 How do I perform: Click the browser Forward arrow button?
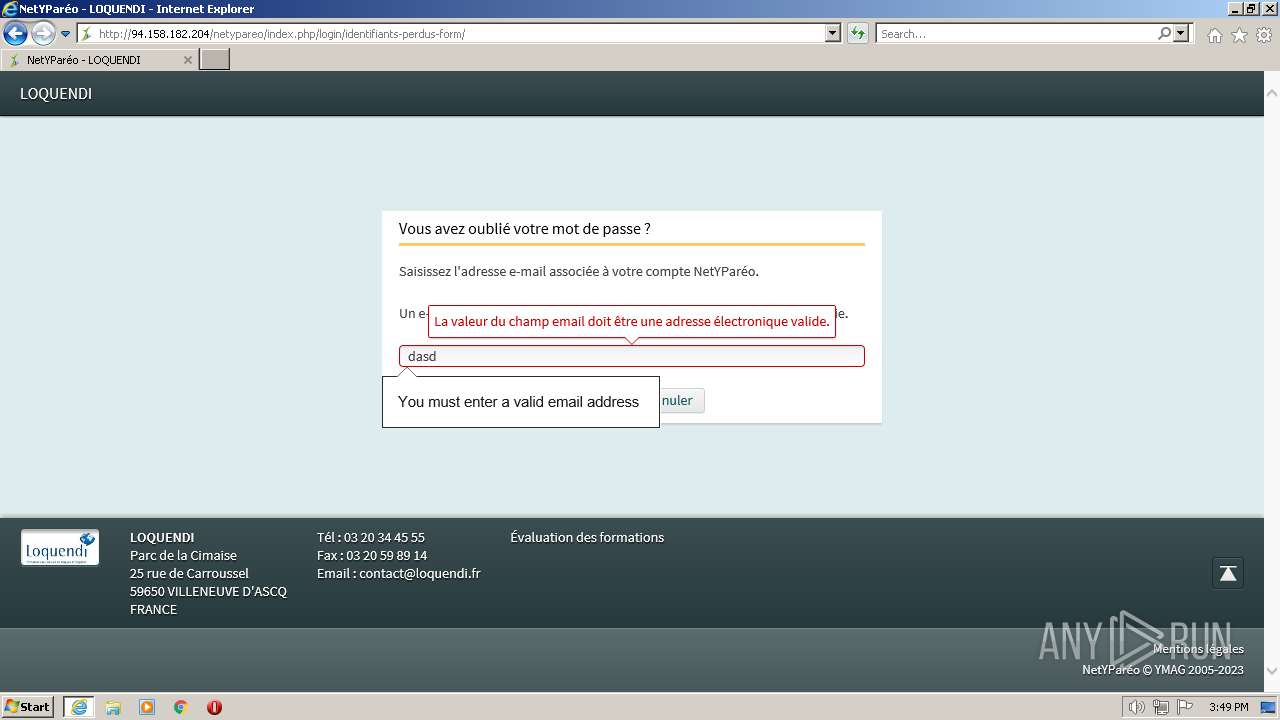[43, 34]
